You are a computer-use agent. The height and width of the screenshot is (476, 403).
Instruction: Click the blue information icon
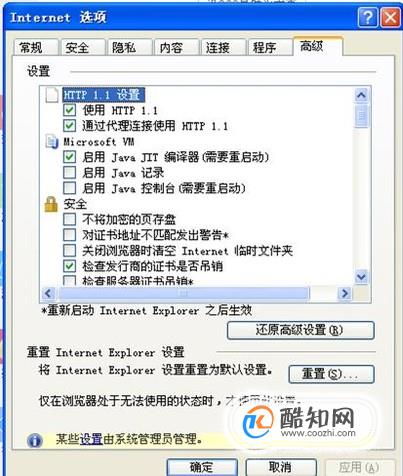[35, 440]
